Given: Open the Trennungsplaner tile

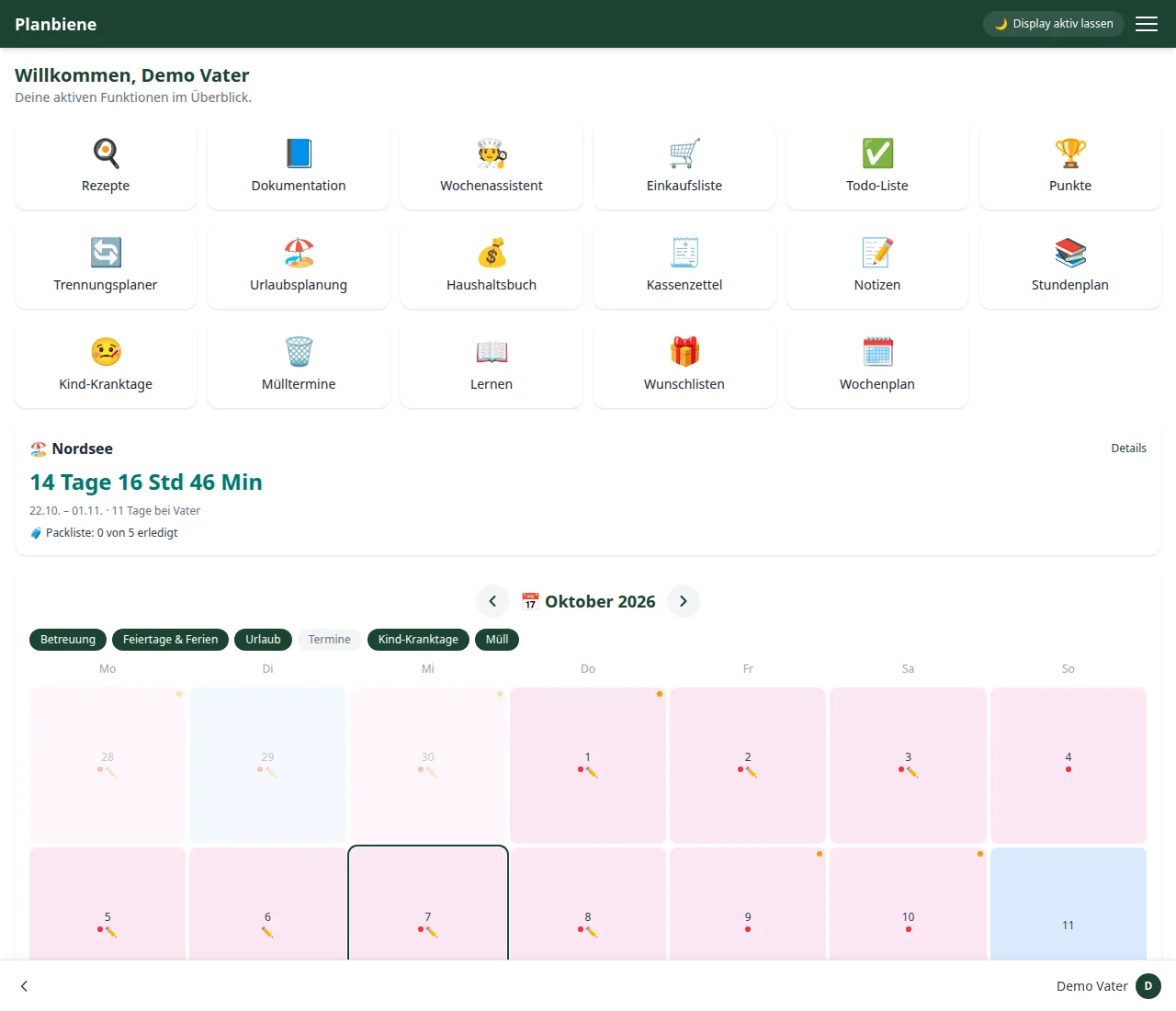Looking at the screenshot, I should point(106,267).
